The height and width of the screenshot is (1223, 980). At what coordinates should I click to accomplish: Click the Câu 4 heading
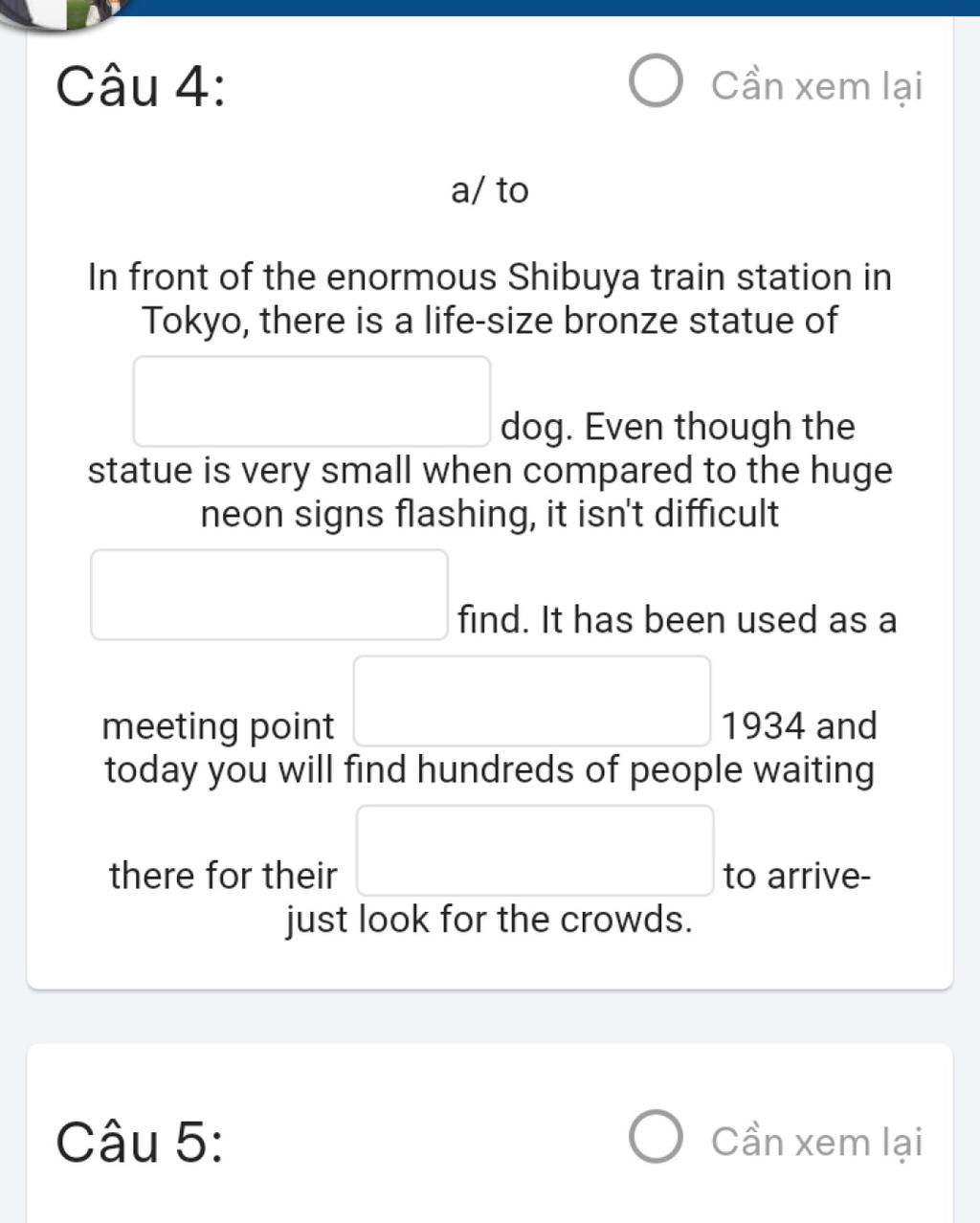(x=141, y=88)
